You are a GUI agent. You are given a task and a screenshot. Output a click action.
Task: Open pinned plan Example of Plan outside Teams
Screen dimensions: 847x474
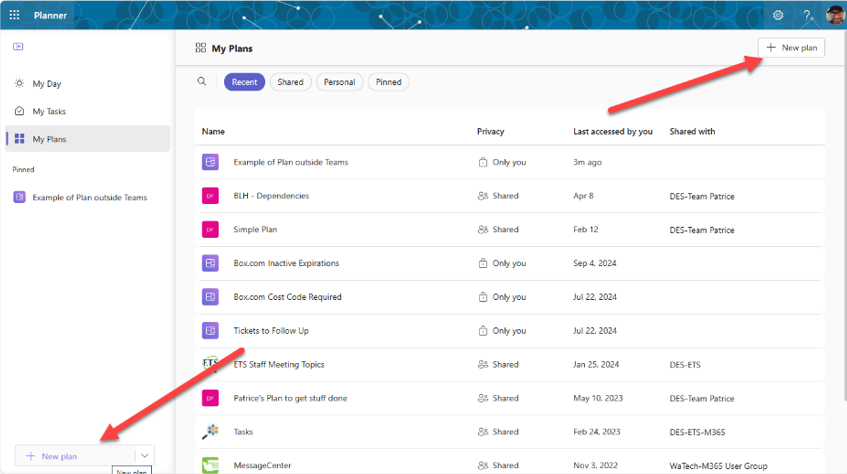[88, 197]
